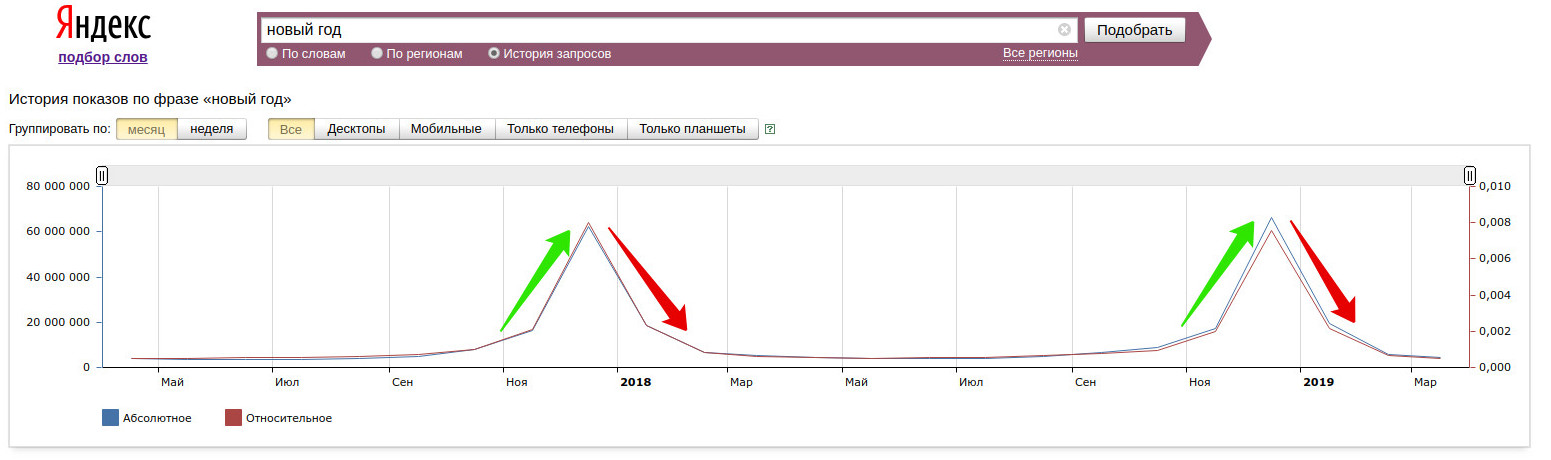Open the 'подбор слов' link
The width and height of the screenshot is (1551, 460).
click(x=103, y=57)
